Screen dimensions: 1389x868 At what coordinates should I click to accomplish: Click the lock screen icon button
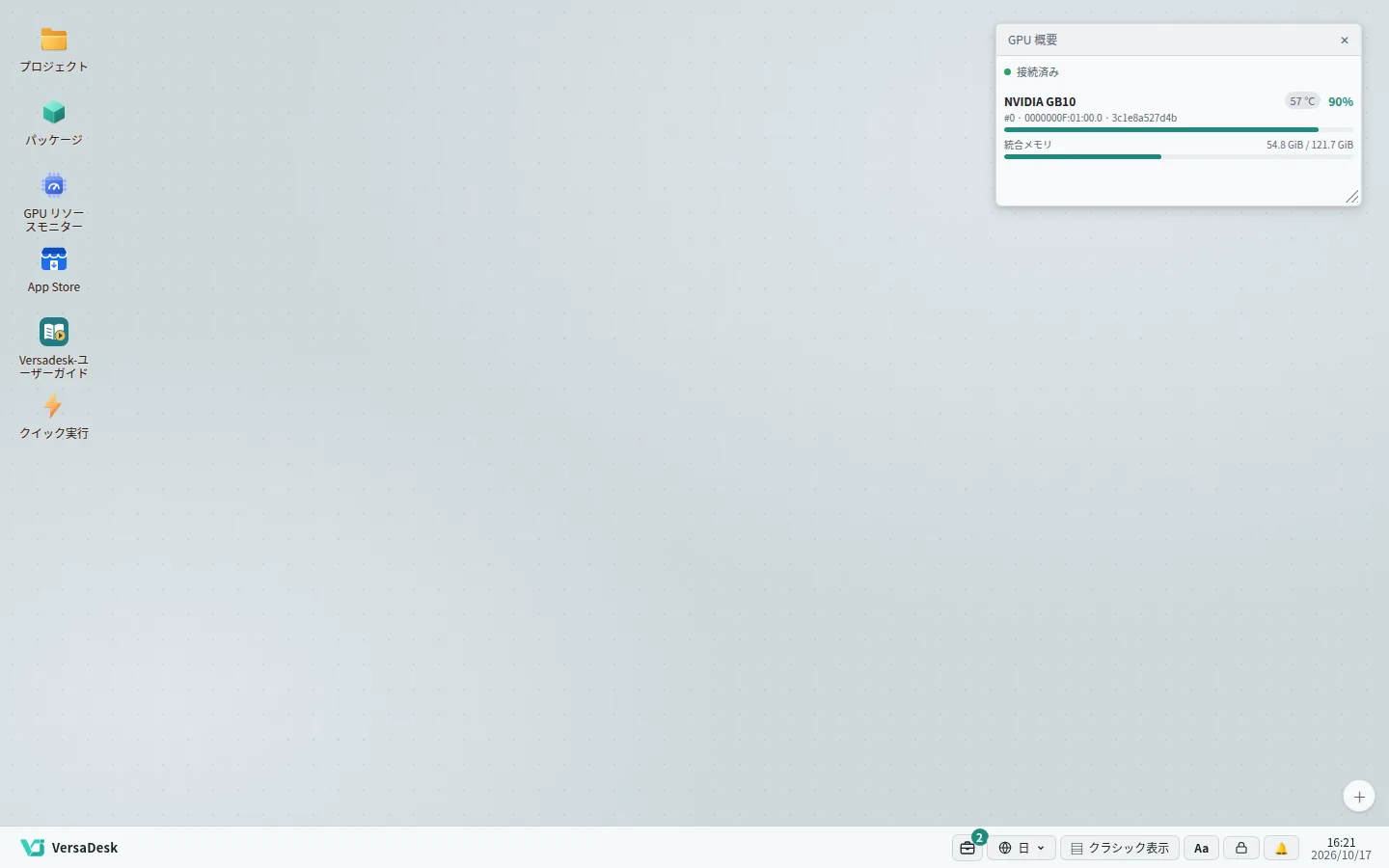coord(1241,848)
